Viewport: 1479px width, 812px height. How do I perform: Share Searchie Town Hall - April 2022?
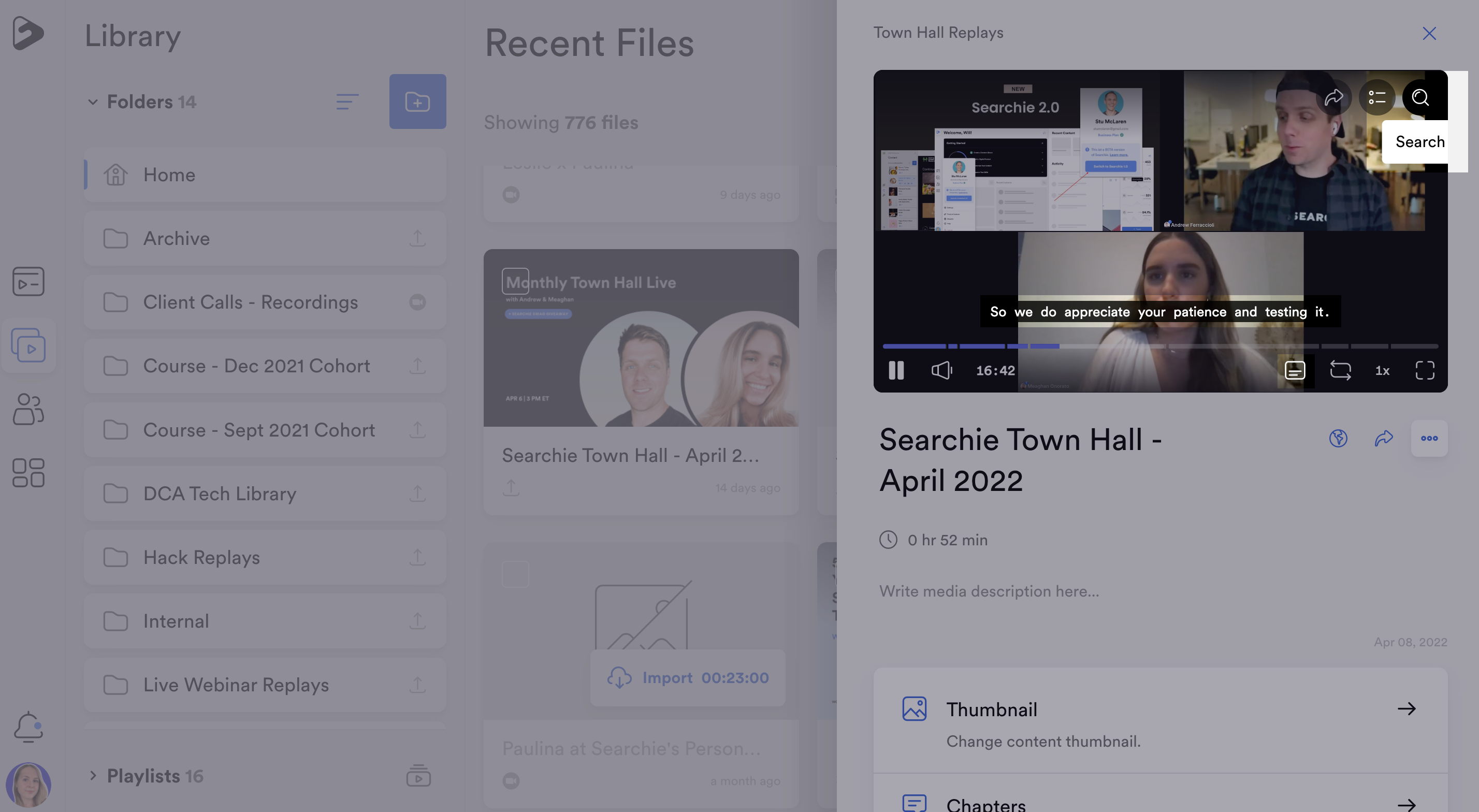pyautogui.click(x=1384, y=438)
